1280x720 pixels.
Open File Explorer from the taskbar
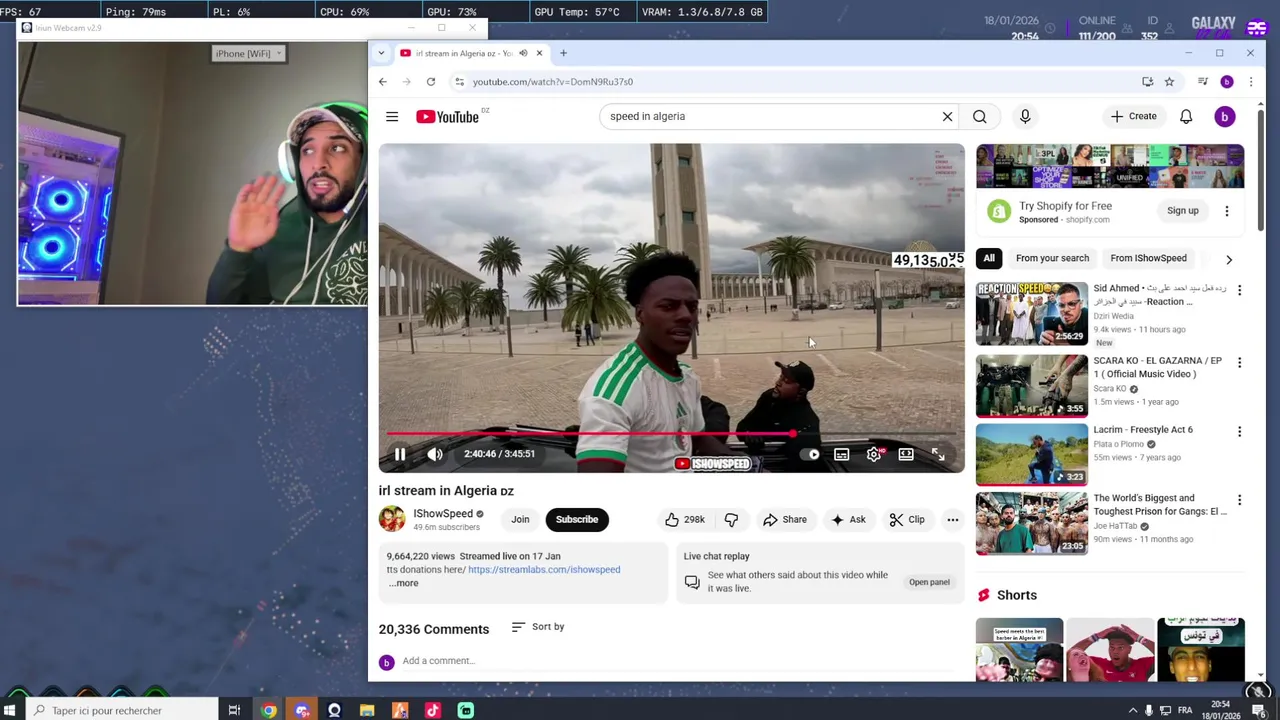(367, 711)
